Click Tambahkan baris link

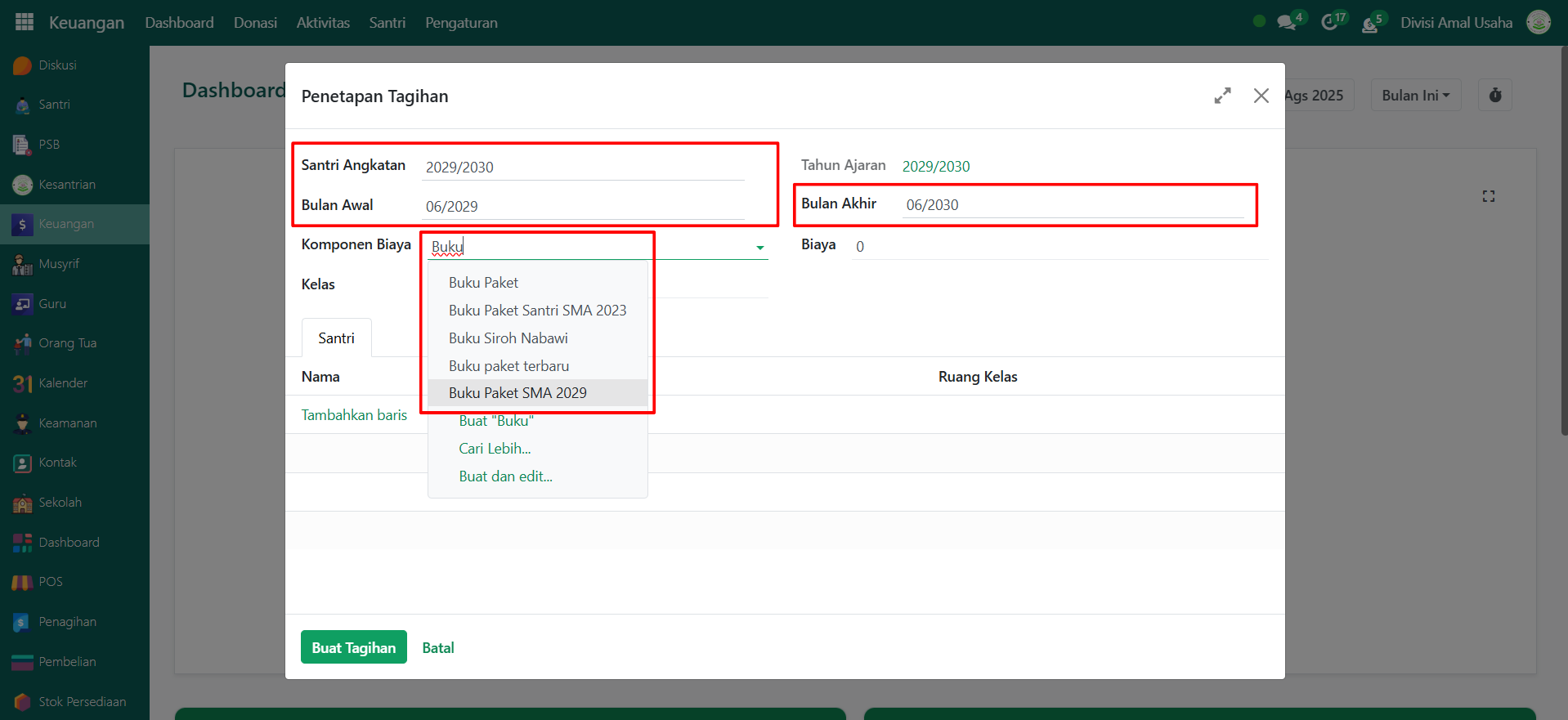point(354,415)
